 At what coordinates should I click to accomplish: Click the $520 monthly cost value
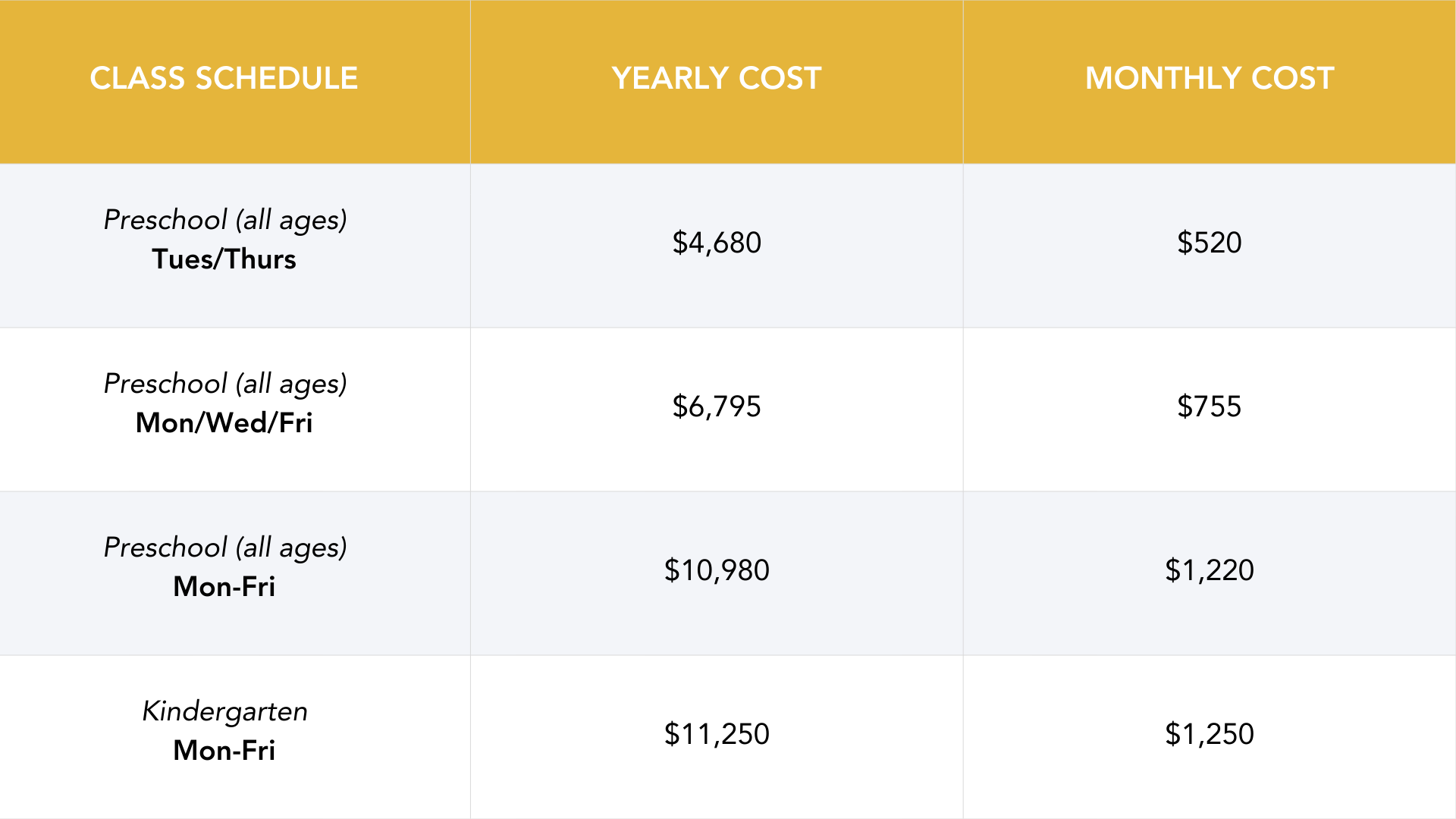coord(1210,243)
